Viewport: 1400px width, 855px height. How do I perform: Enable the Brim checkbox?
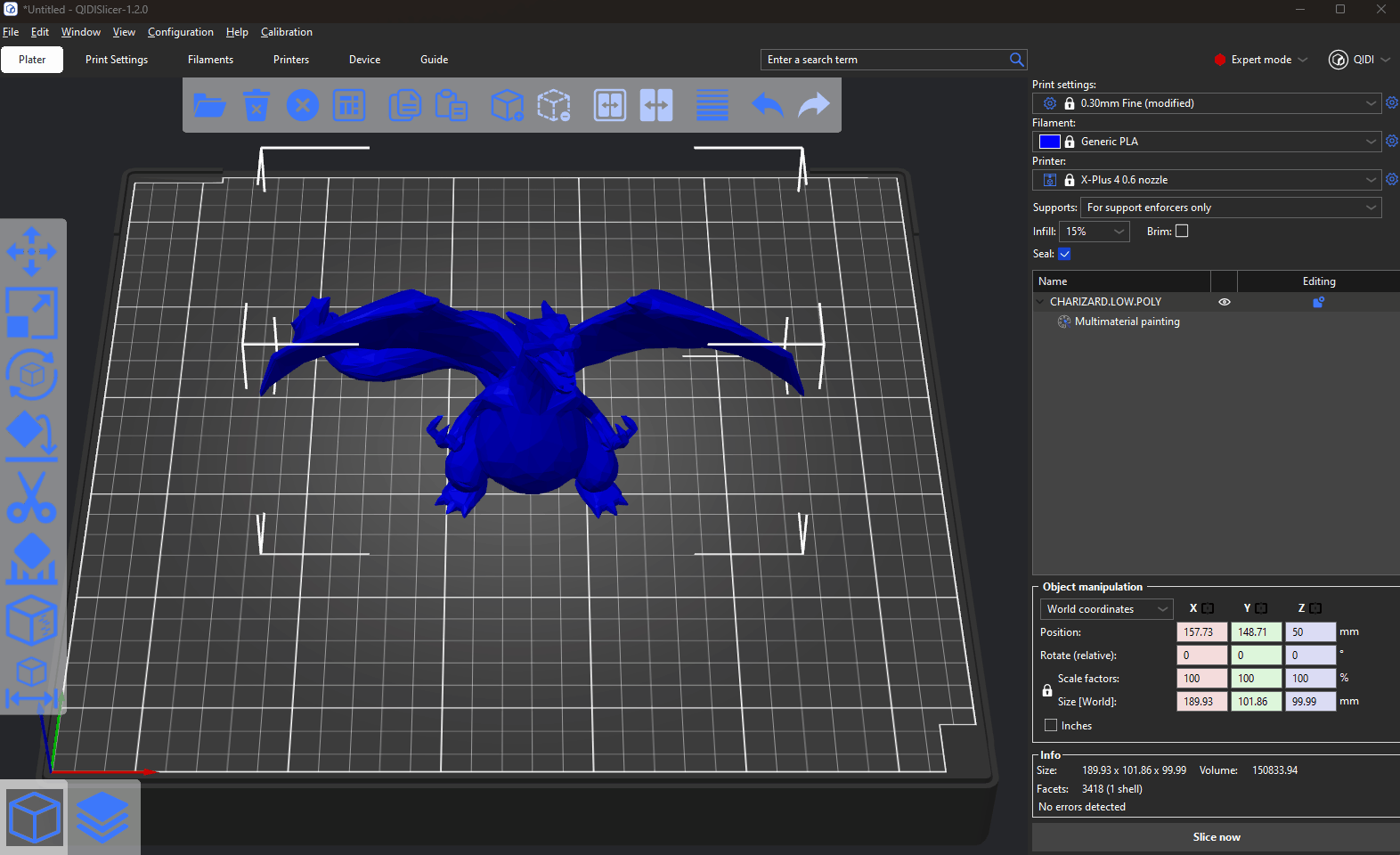click(1182, 231)
